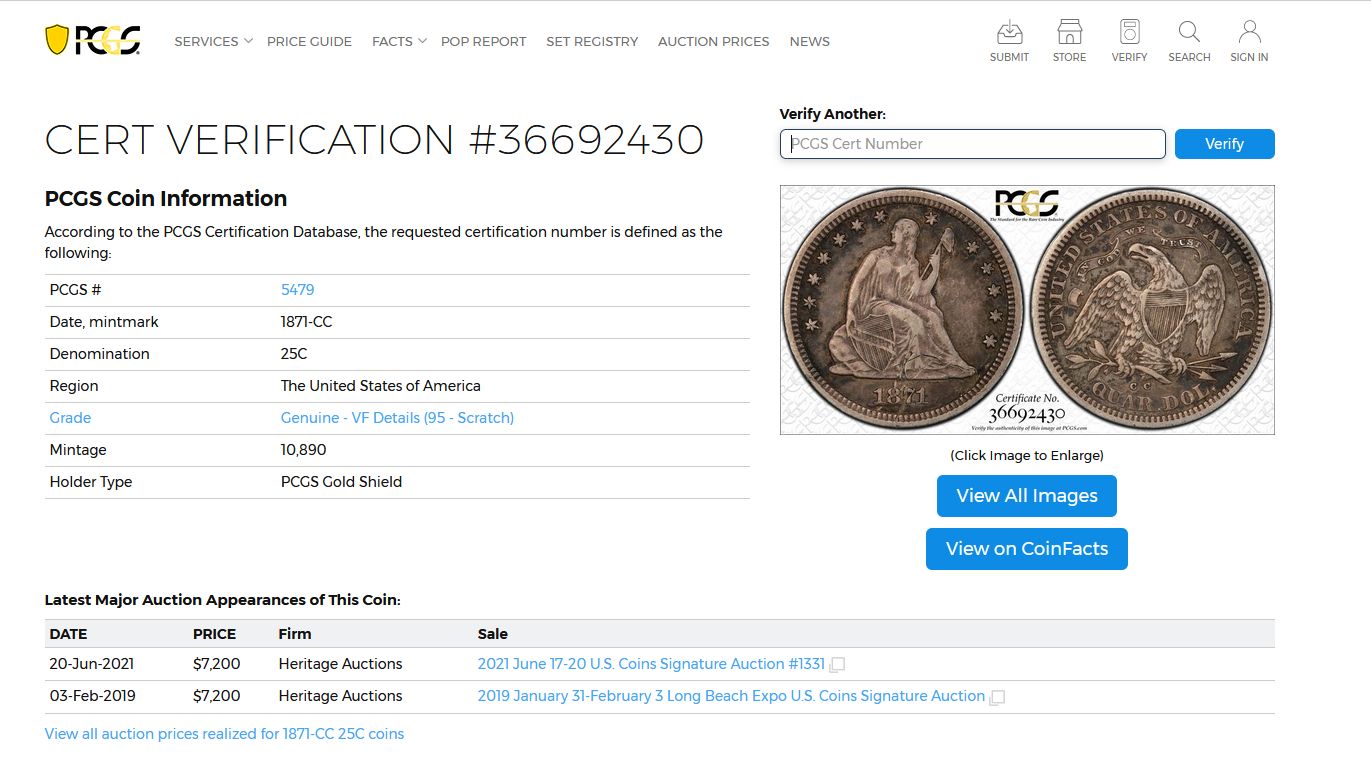Open the Submit icon
Screen dimensions: 1371x772
[x=1009, y=41]
